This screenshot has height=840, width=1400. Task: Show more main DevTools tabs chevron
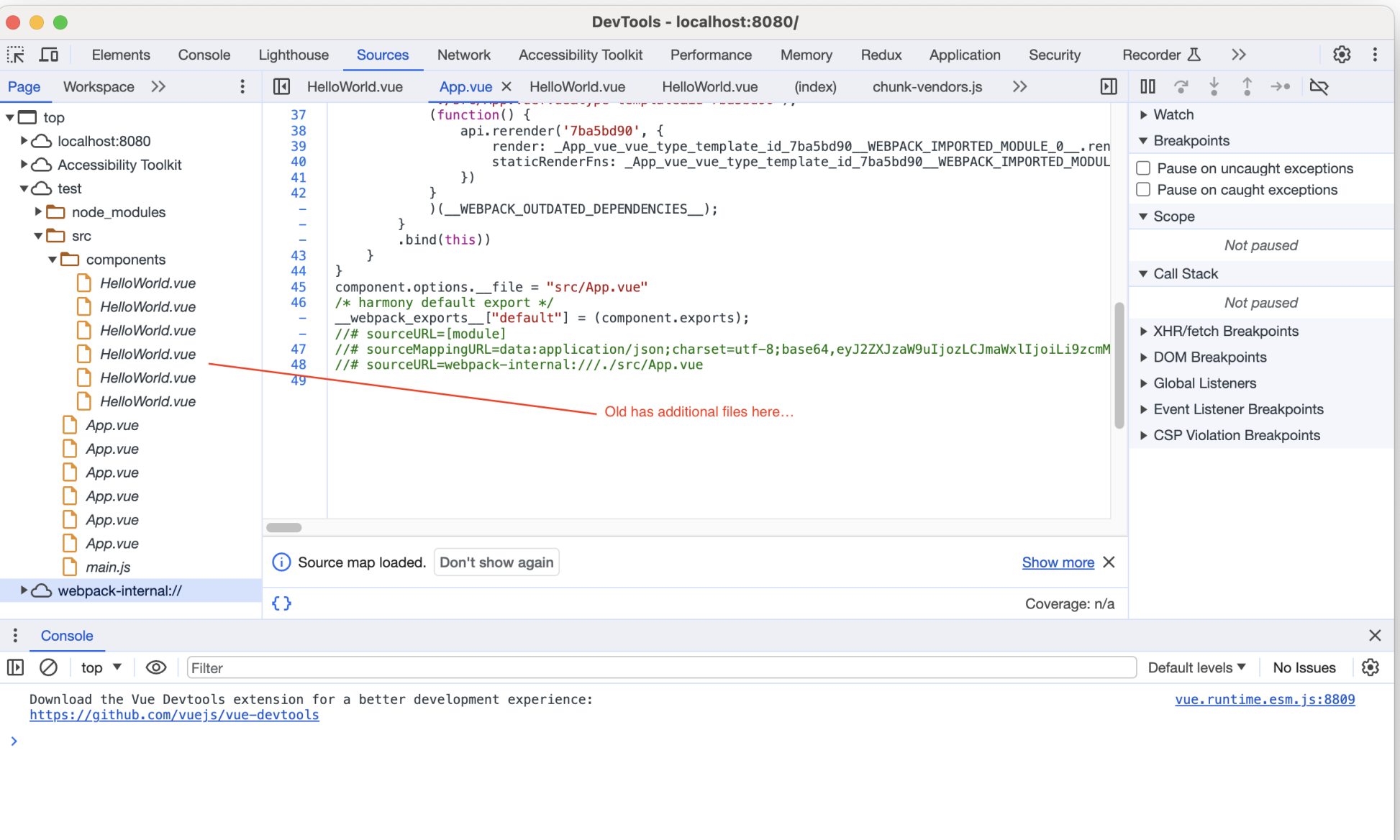point(1238,55)
